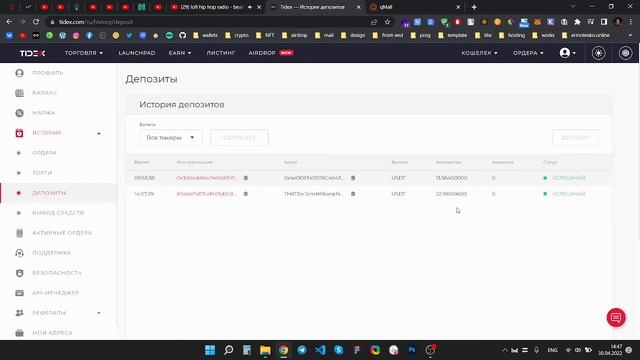Open language globe selector
This screenshot has height=360, width=640.
tap(625, 53)
